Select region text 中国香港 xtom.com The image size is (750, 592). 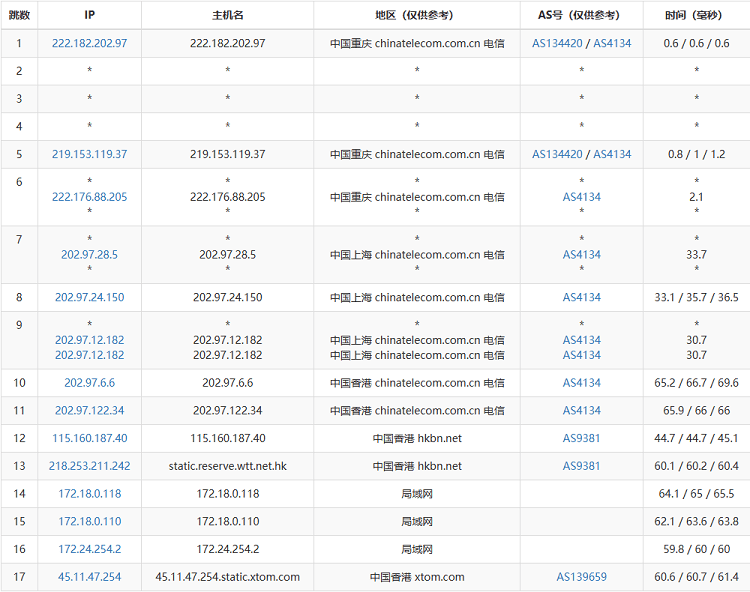417,577
